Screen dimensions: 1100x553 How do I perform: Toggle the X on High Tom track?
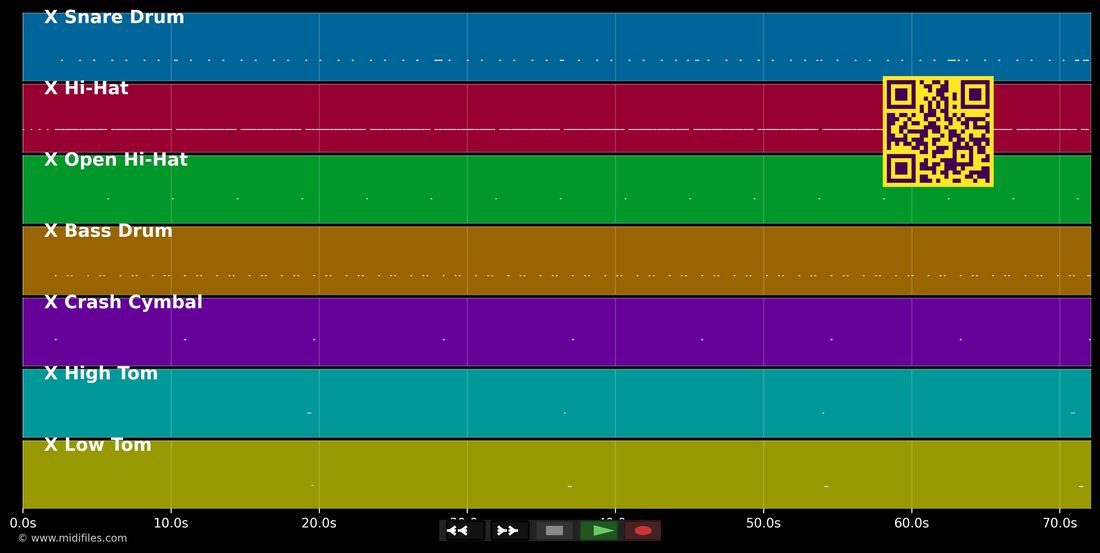[x=51, y=373]
